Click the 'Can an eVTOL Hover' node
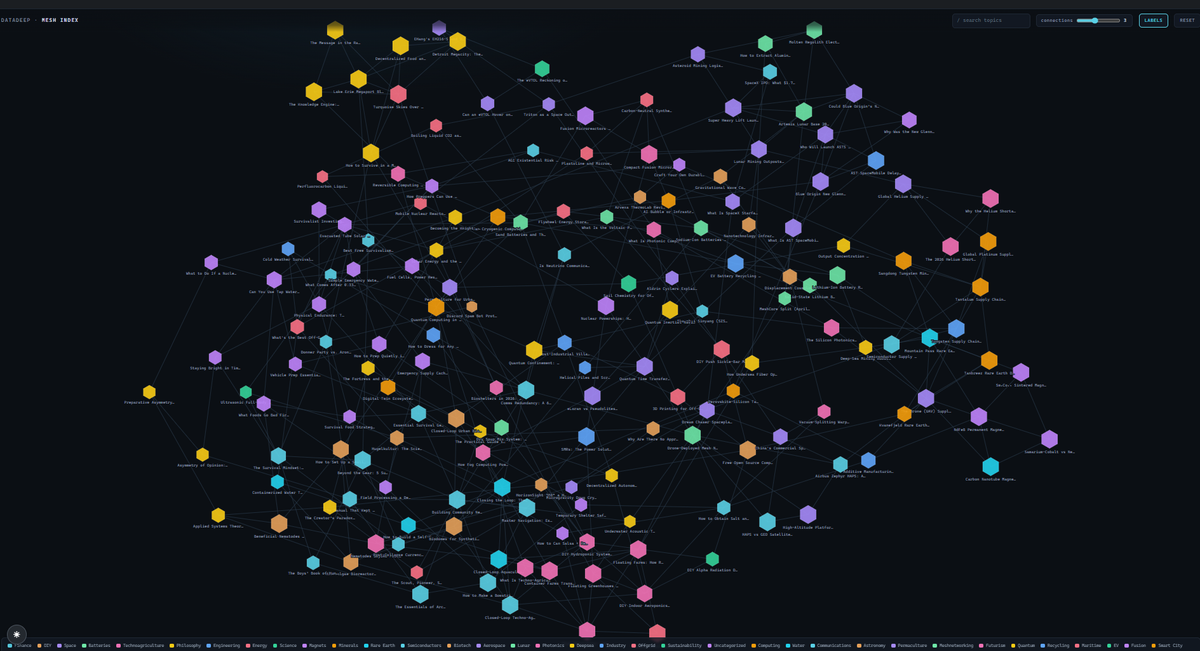Image resolution: width=1200 pixels, height=651 pixels. coord(487,104)
